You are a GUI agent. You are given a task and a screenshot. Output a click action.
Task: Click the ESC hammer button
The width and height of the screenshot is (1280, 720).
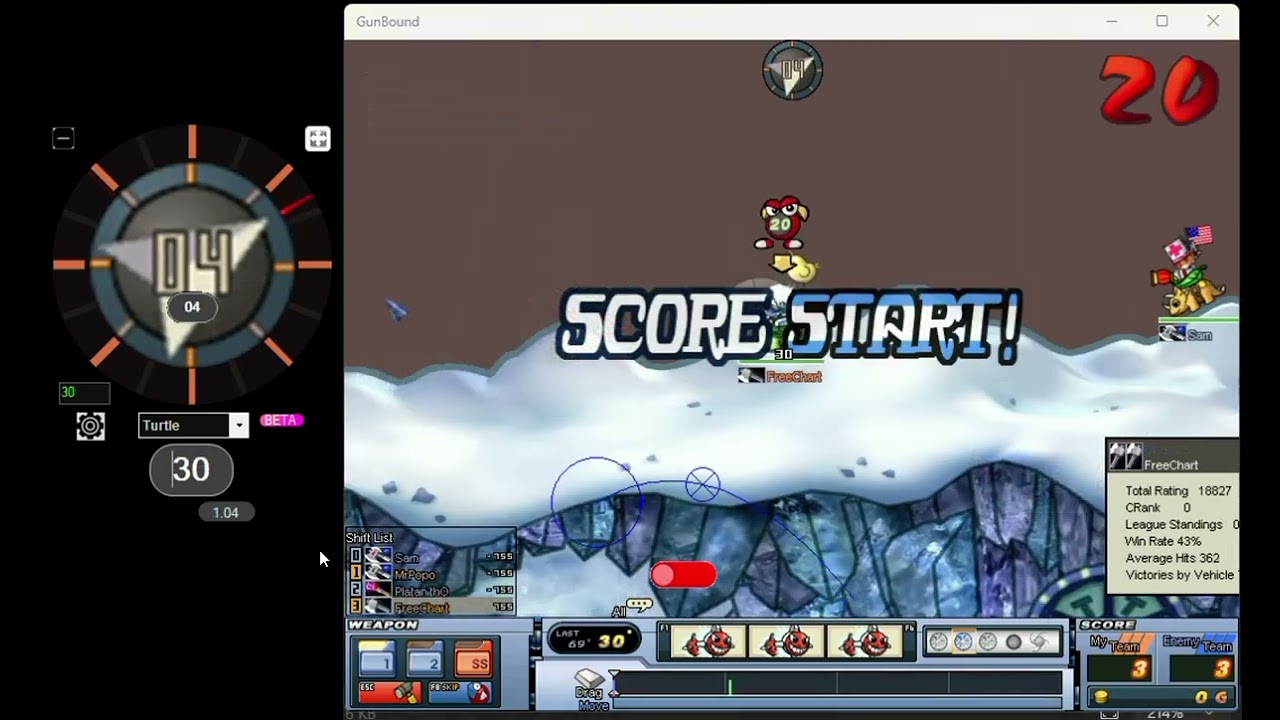click(389, 692)
